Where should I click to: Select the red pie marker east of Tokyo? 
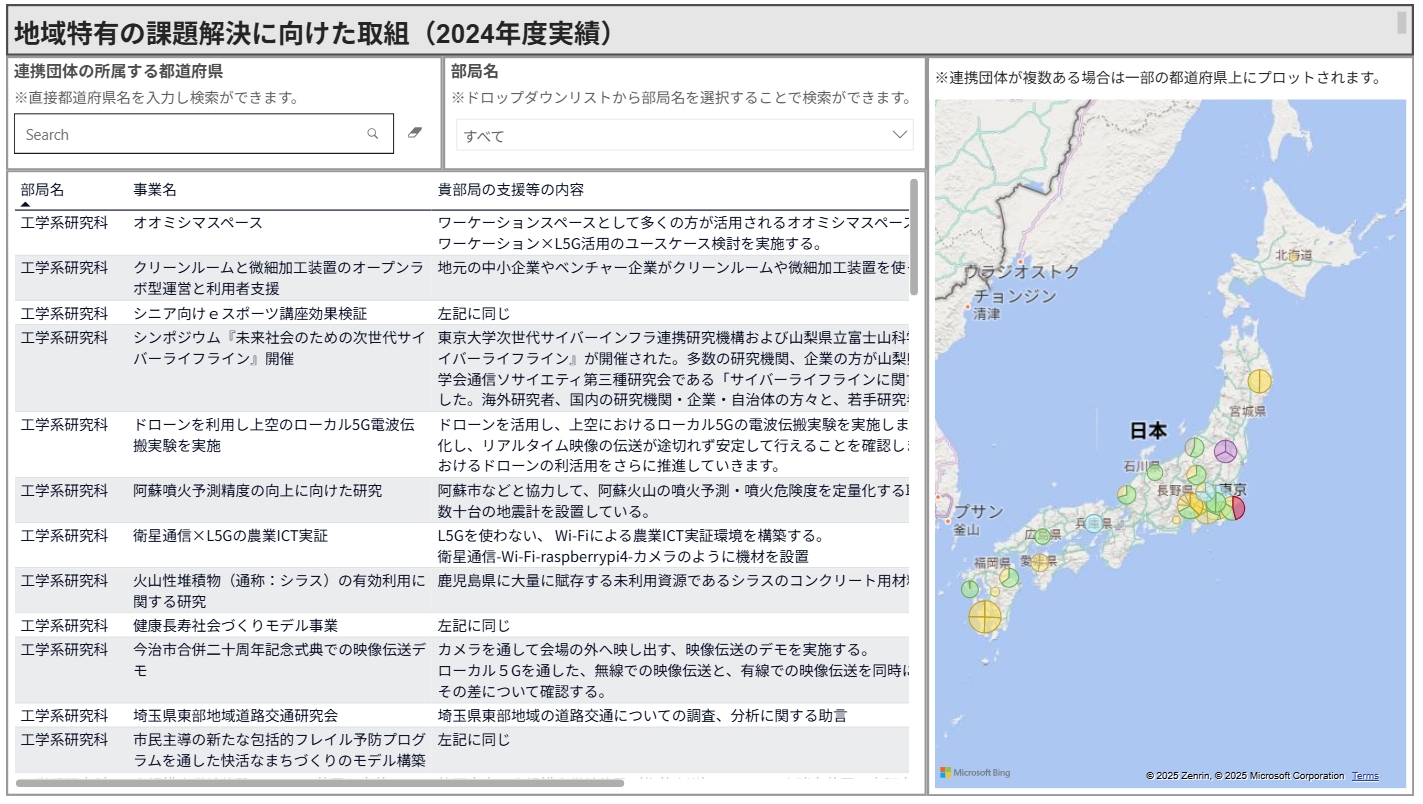coord(1238,508)
